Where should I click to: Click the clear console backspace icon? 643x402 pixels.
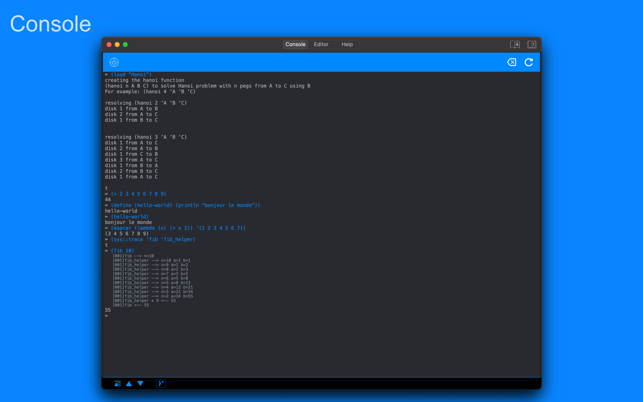pyautogui.click(x=511, y=62)
